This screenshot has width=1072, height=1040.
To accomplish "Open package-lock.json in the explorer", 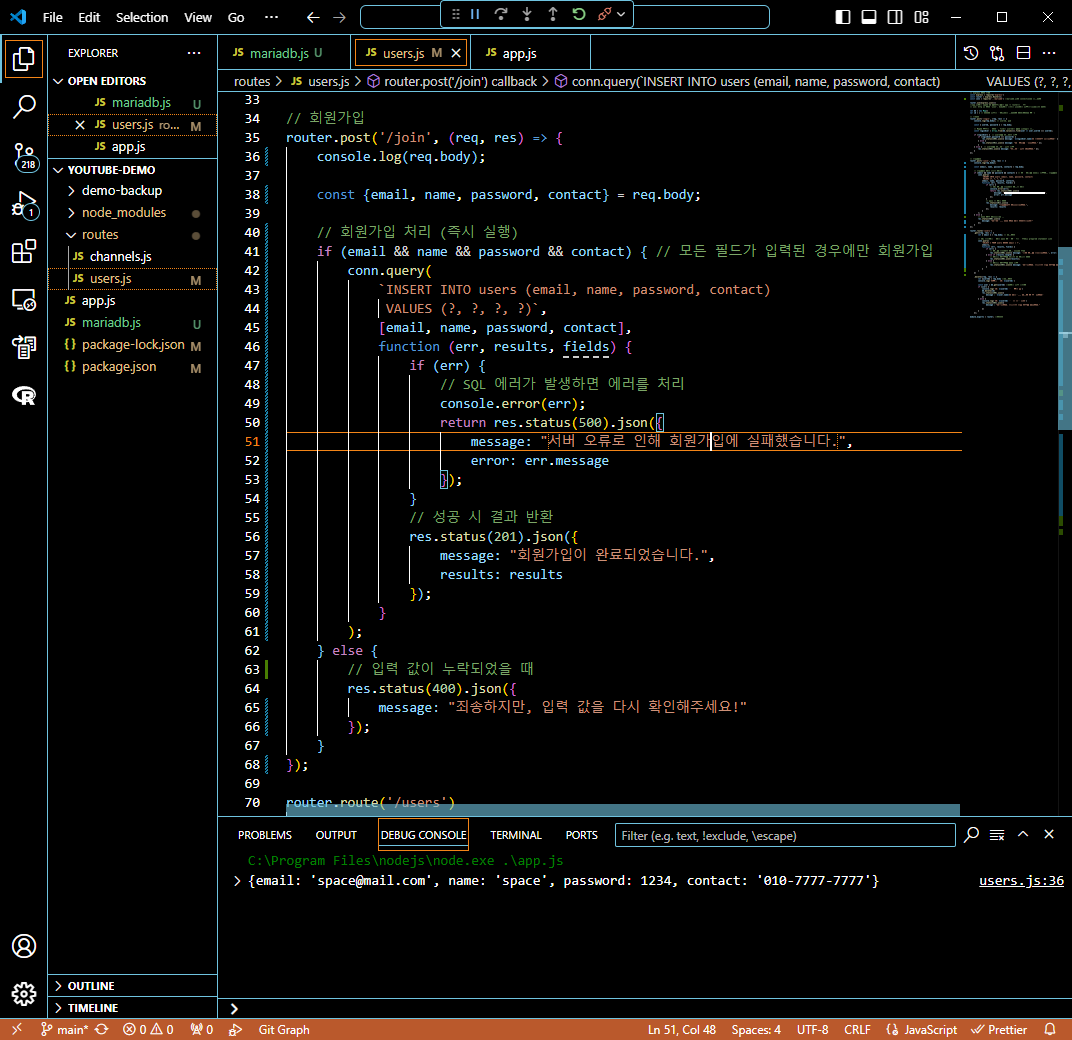I will 133,345.
